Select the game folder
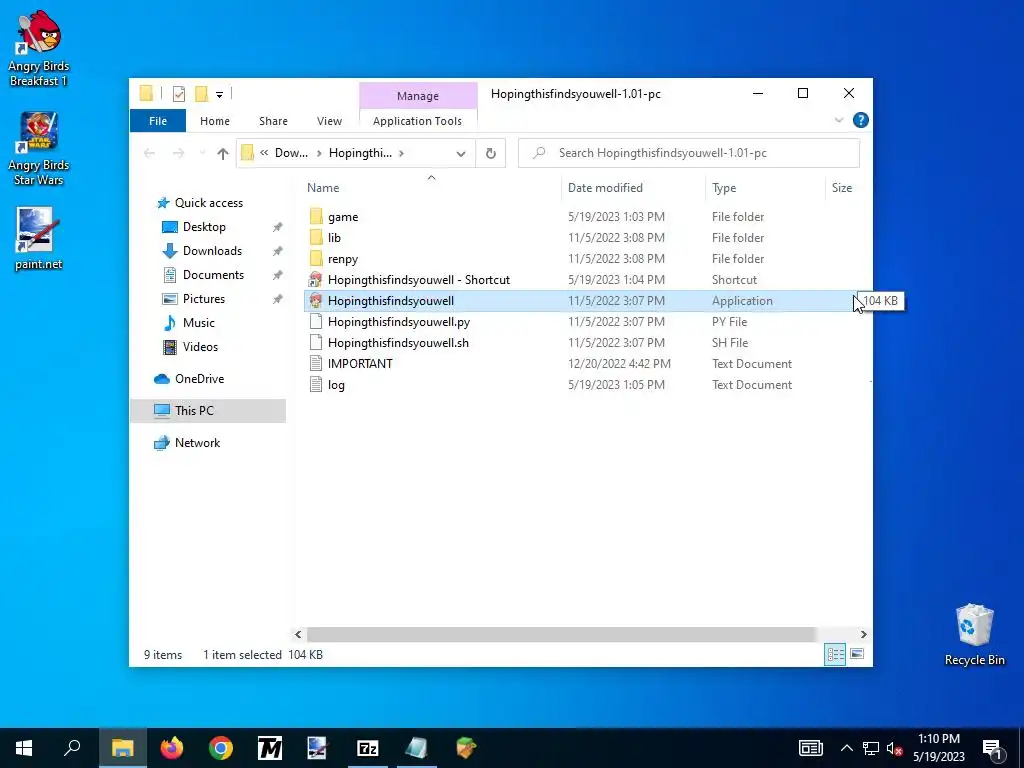This screenshot has height=768, width=1024. 343,217
